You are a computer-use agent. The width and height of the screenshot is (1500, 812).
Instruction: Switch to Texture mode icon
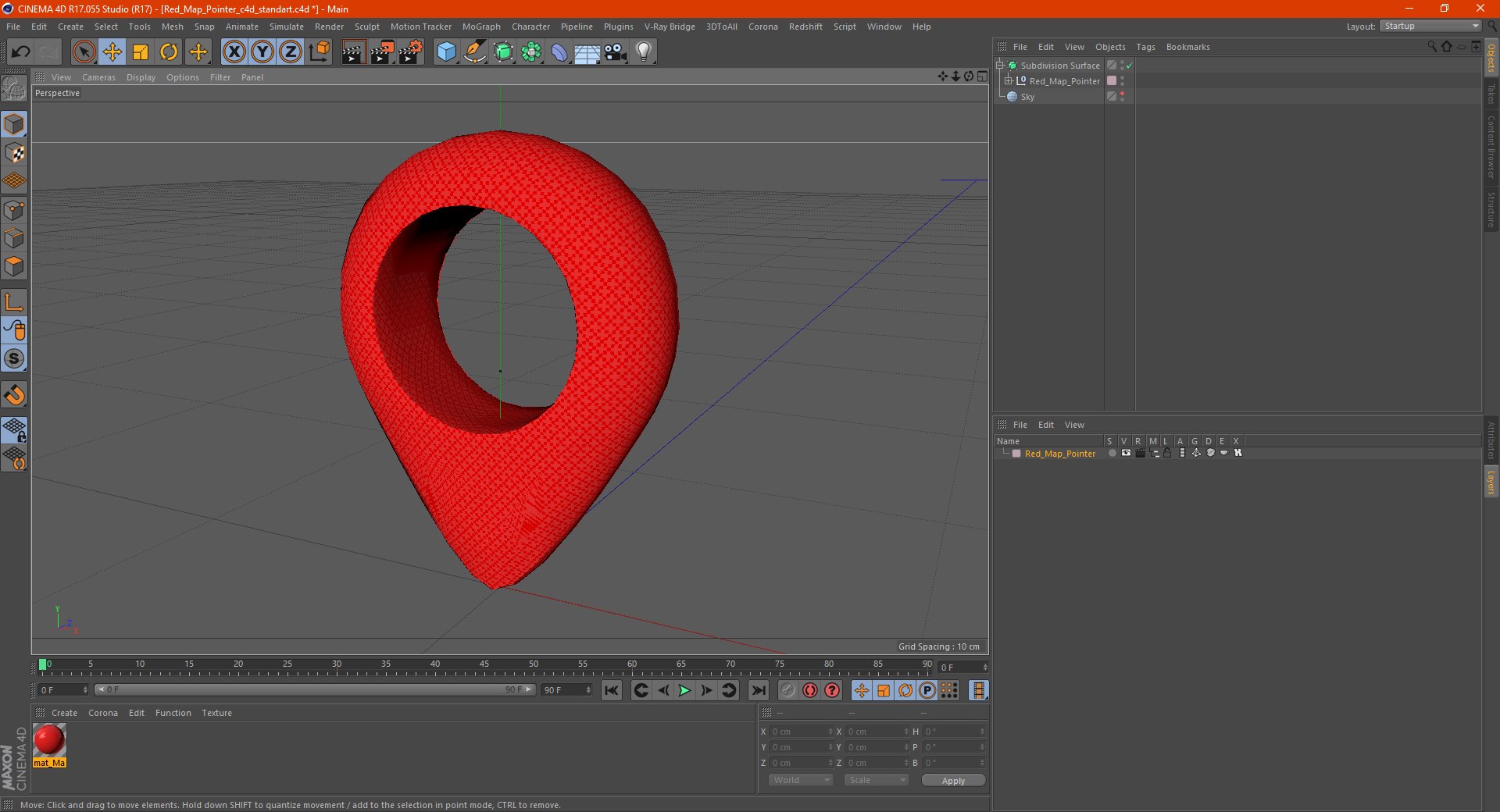coord(14,152)
